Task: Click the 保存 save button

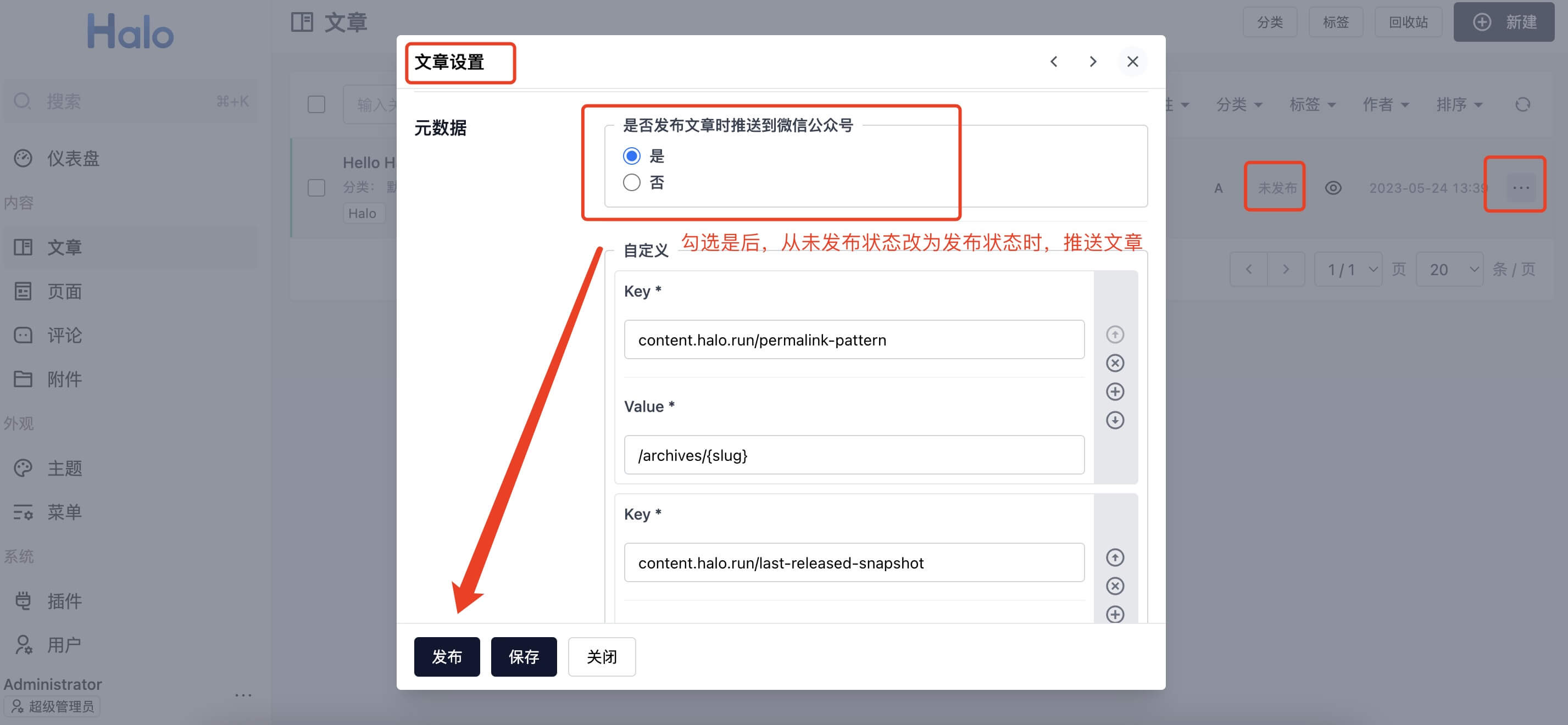Action: pyautogui.click(x=524, y=656)
